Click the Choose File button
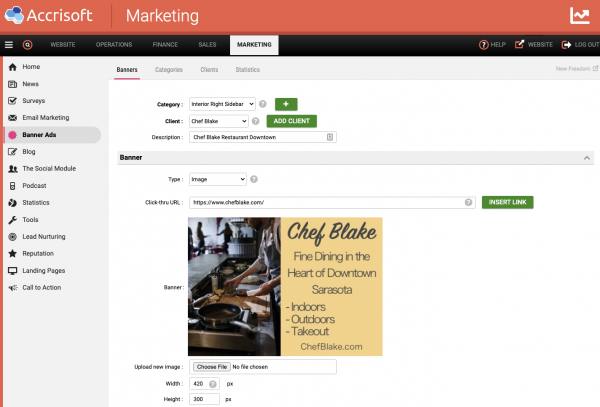 pyautogui.click(x=212, y=367)
